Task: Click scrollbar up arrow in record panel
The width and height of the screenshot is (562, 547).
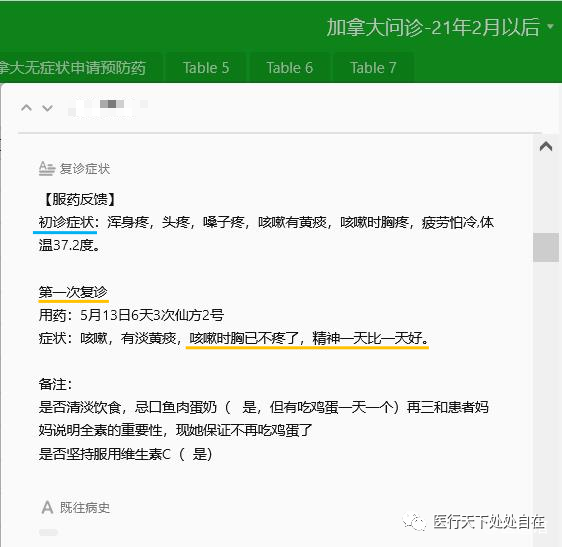Action: point(546,146)
